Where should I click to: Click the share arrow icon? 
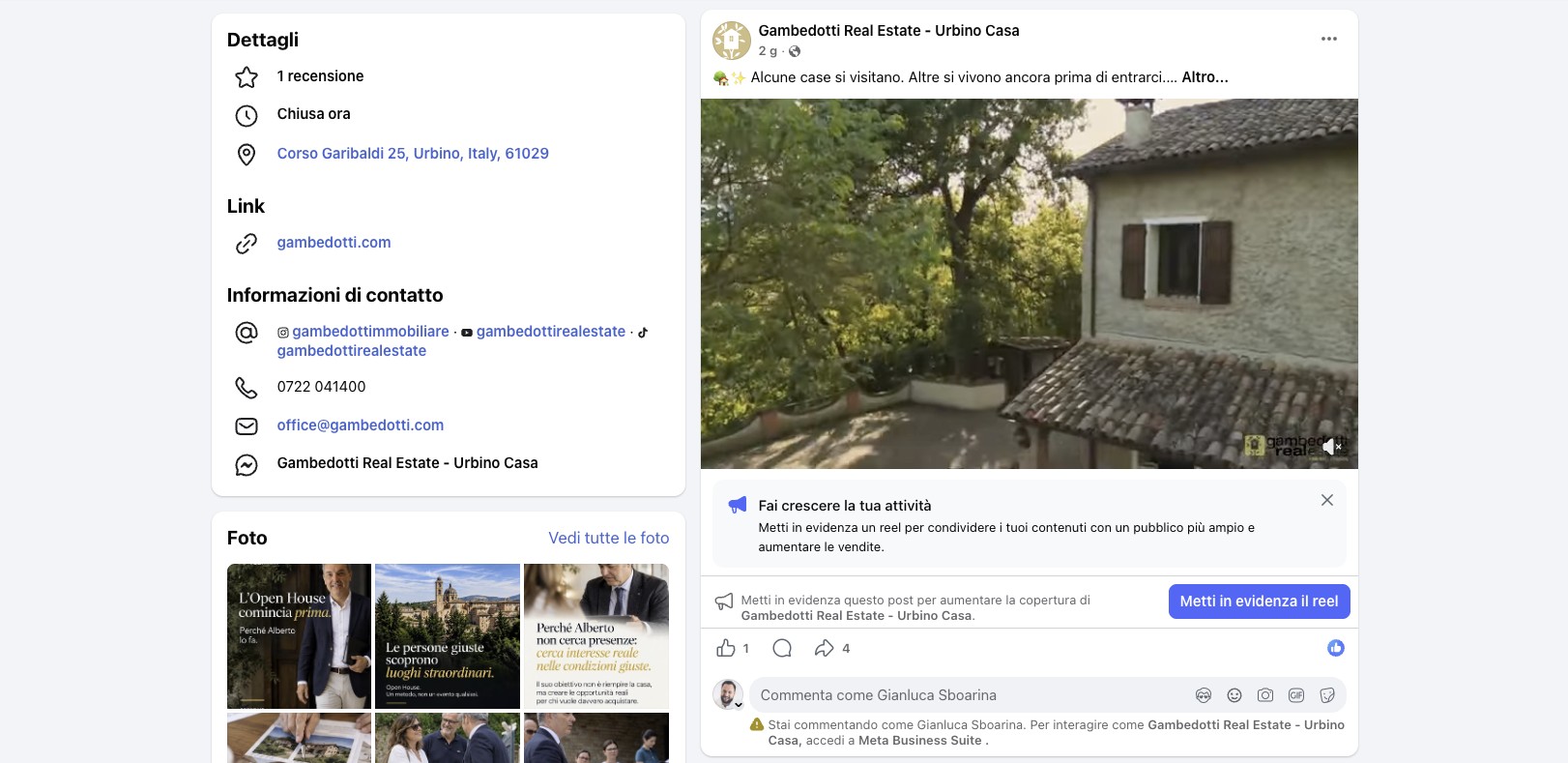(824, 648)
